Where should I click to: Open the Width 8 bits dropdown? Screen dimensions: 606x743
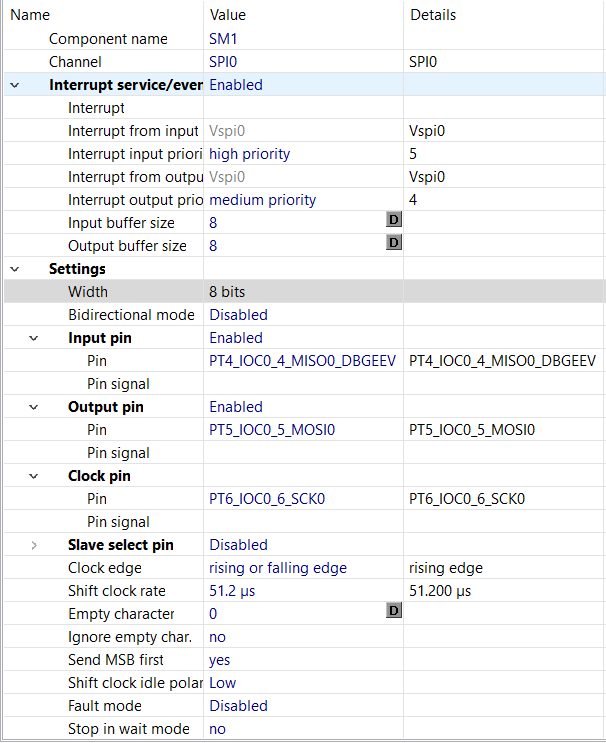[227, 292]
